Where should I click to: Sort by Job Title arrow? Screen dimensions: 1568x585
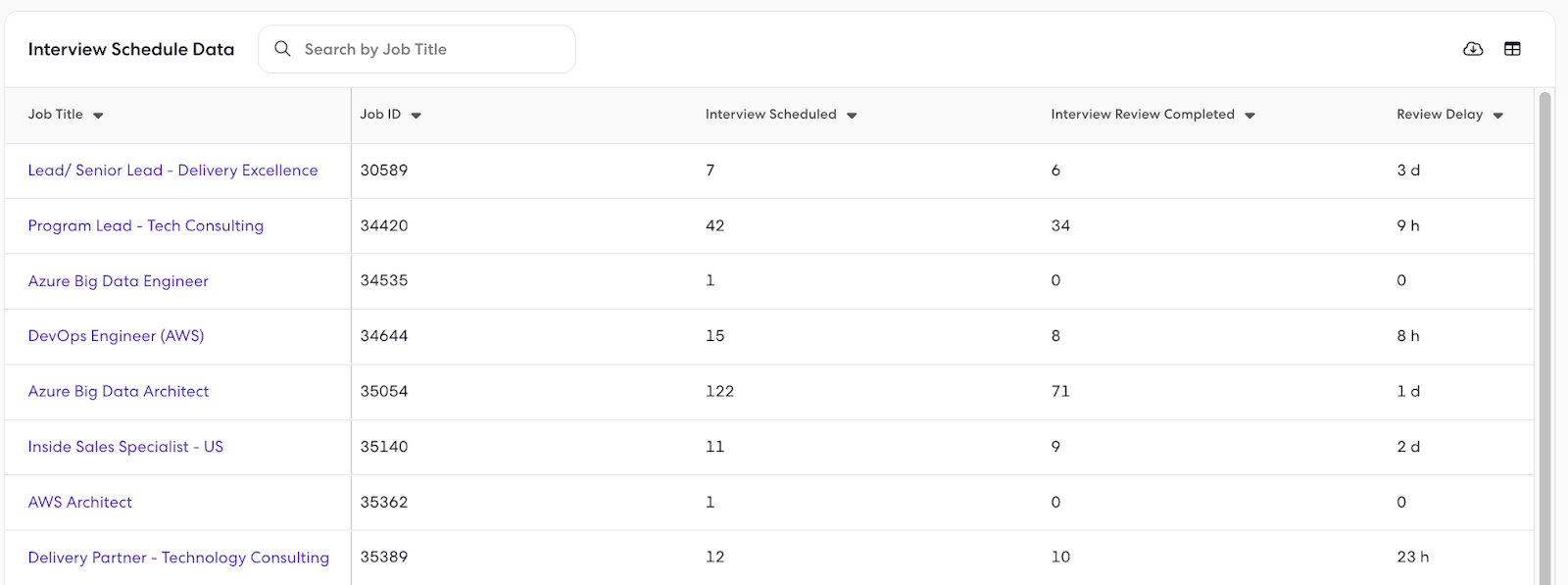pos(98,116)
